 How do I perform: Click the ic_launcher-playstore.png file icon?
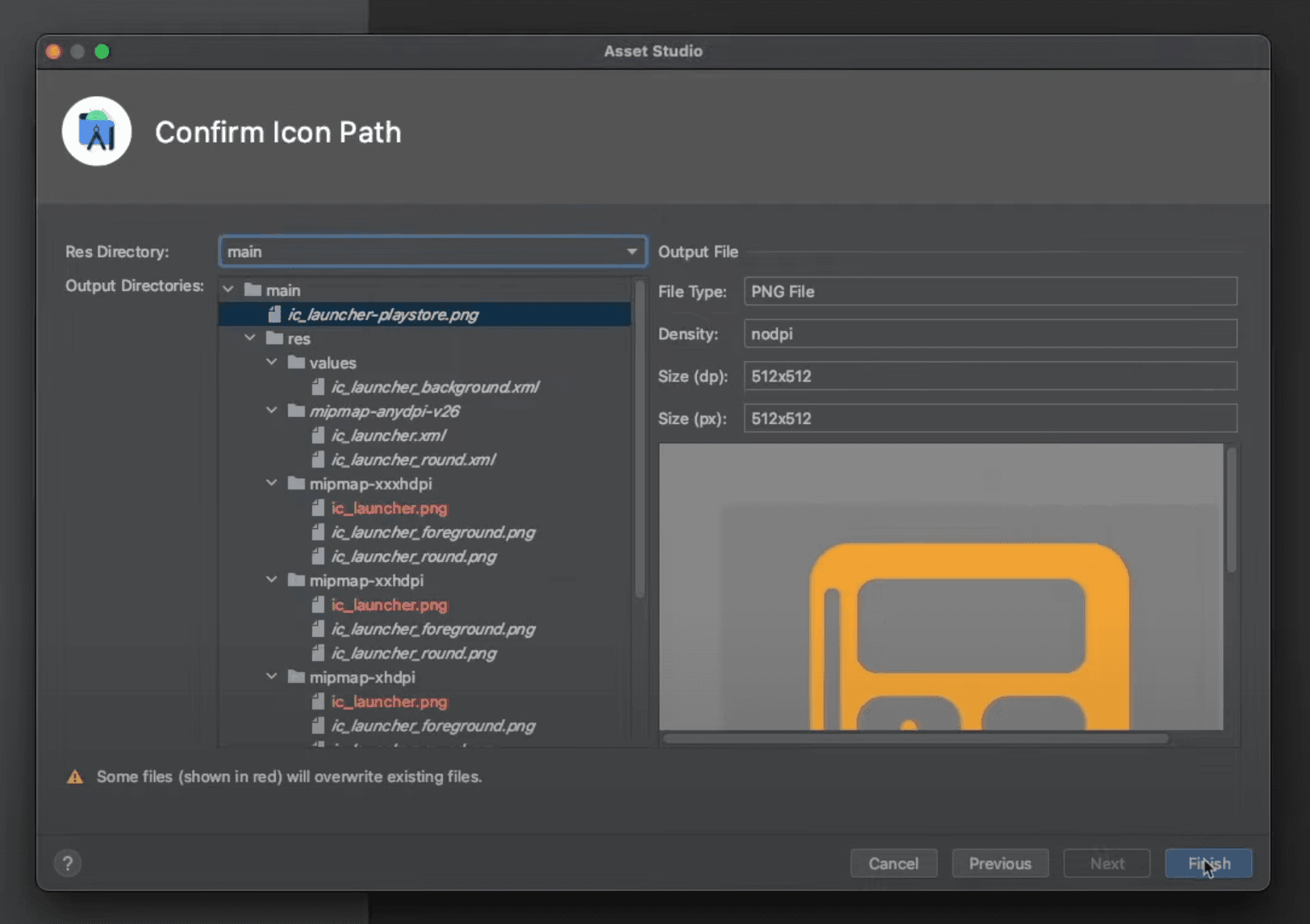coord(275,314)
